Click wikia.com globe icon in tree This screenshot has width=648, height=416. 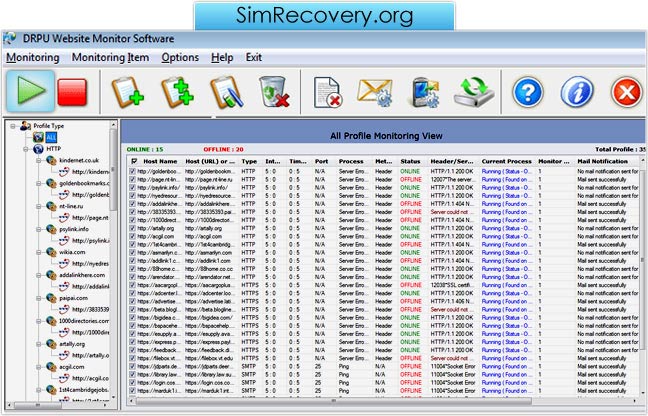[51, 252]
